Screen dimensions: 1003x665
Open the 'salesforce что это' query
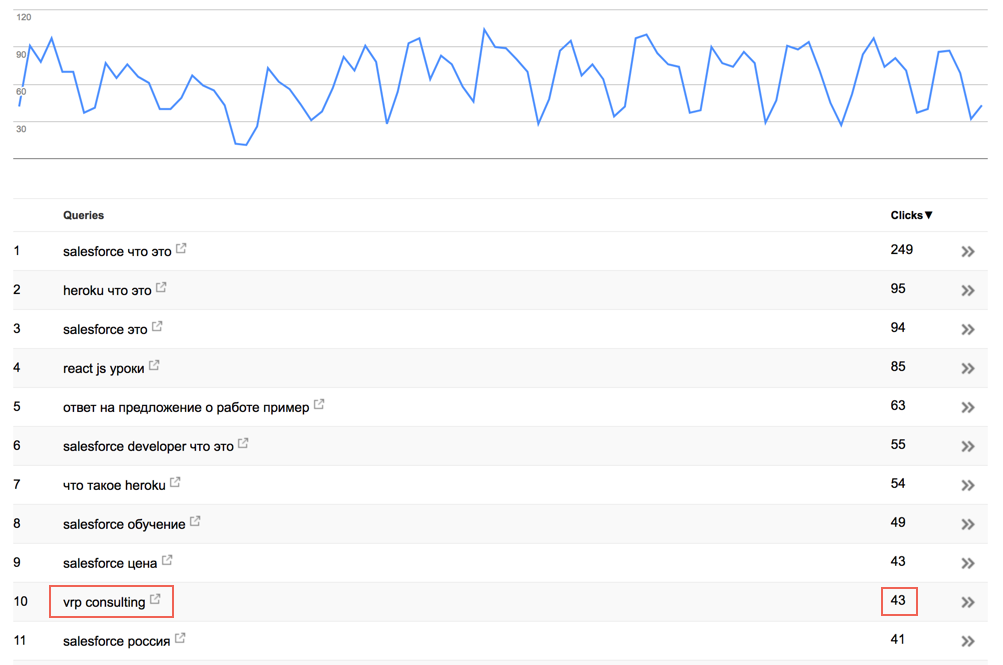tap(117, 252)
